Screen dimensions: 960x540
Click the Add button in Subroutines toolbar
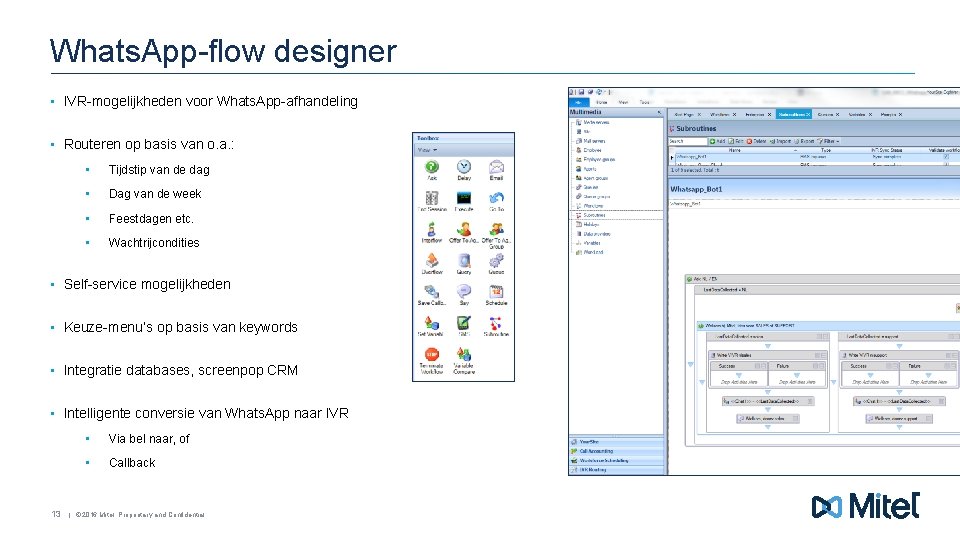pos(718,141)
